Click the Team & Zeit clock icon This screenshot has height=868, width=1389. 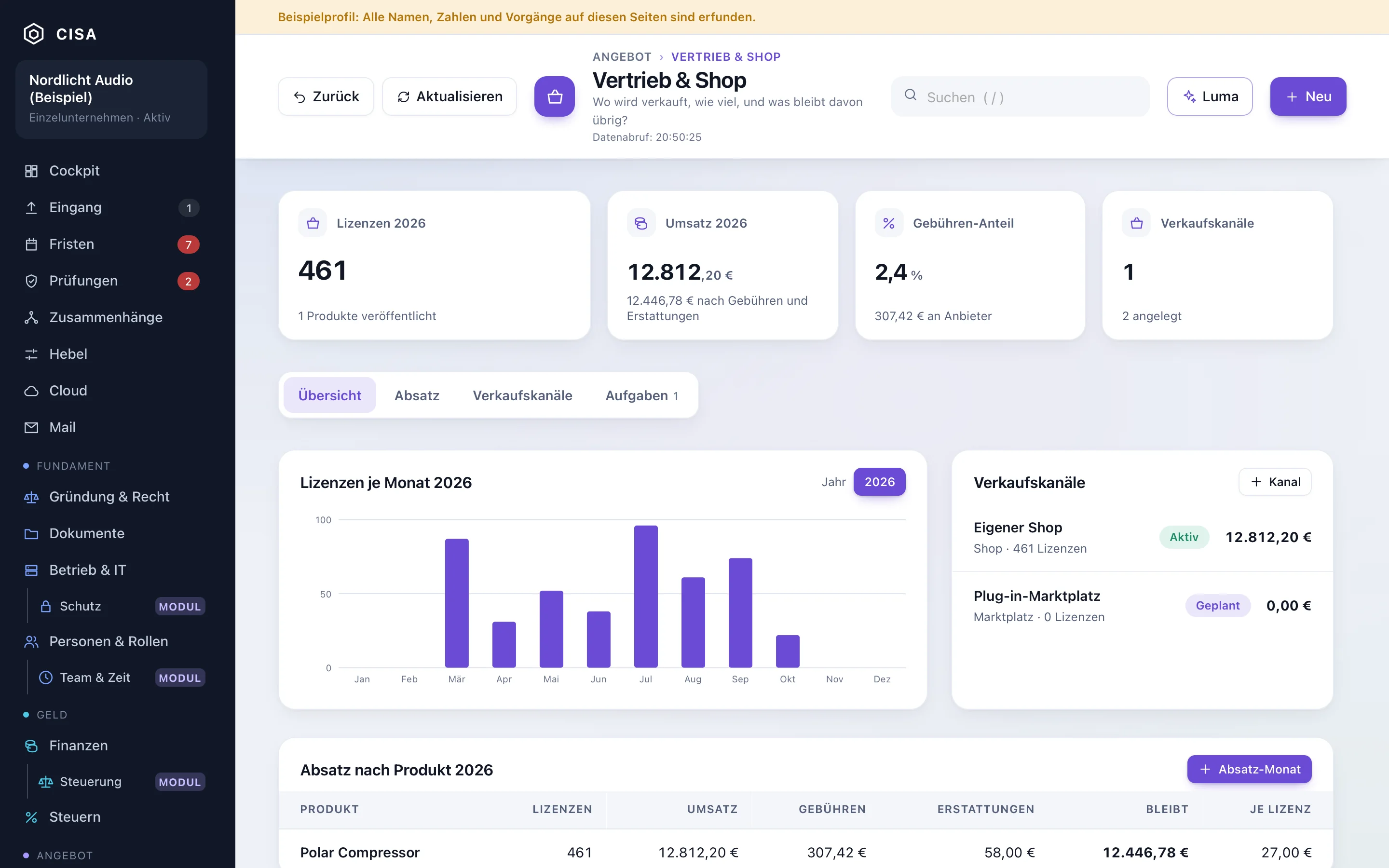46,678
